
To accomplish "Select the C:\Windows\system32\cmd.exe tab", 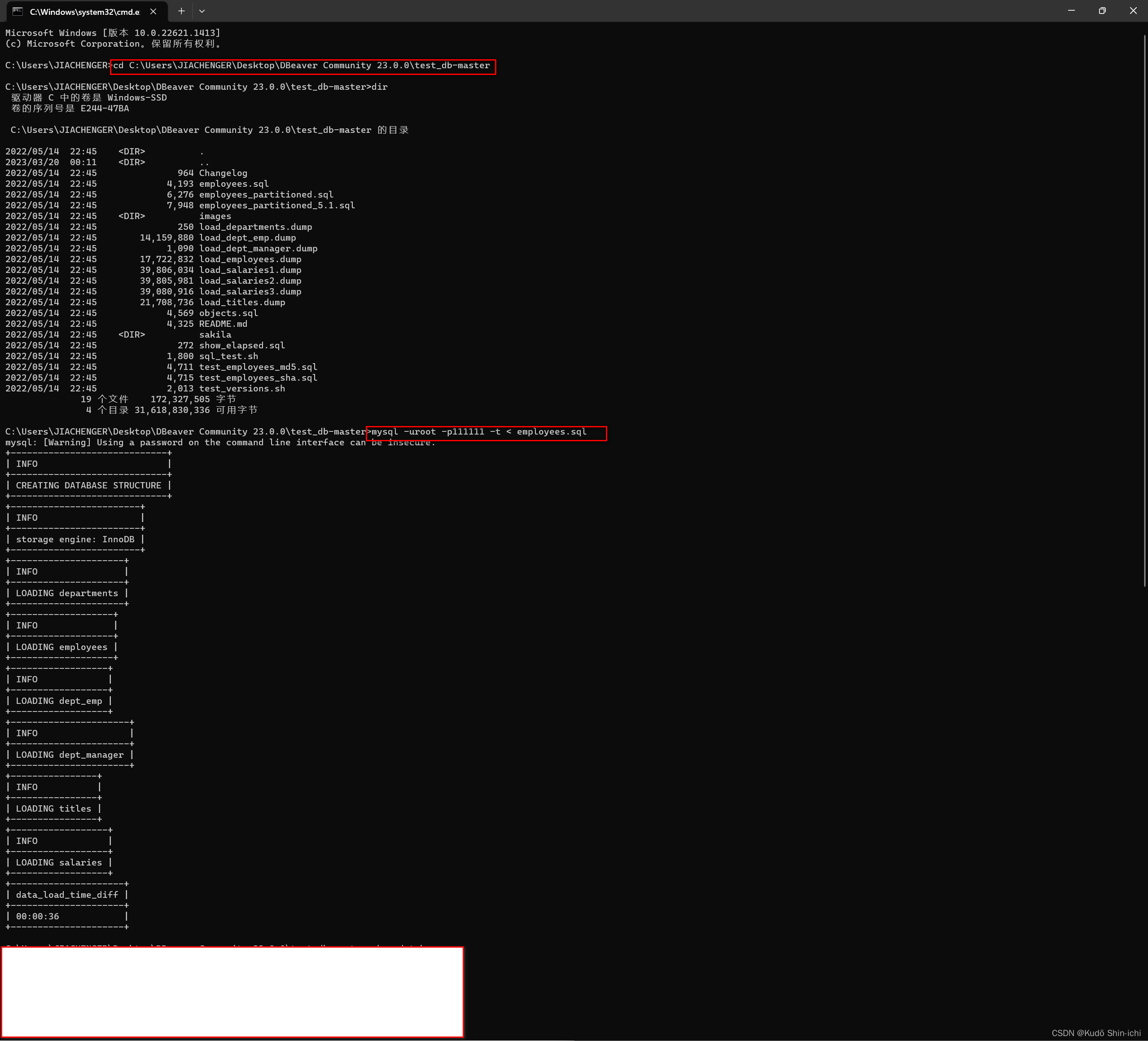I will [x=83, y=11].
